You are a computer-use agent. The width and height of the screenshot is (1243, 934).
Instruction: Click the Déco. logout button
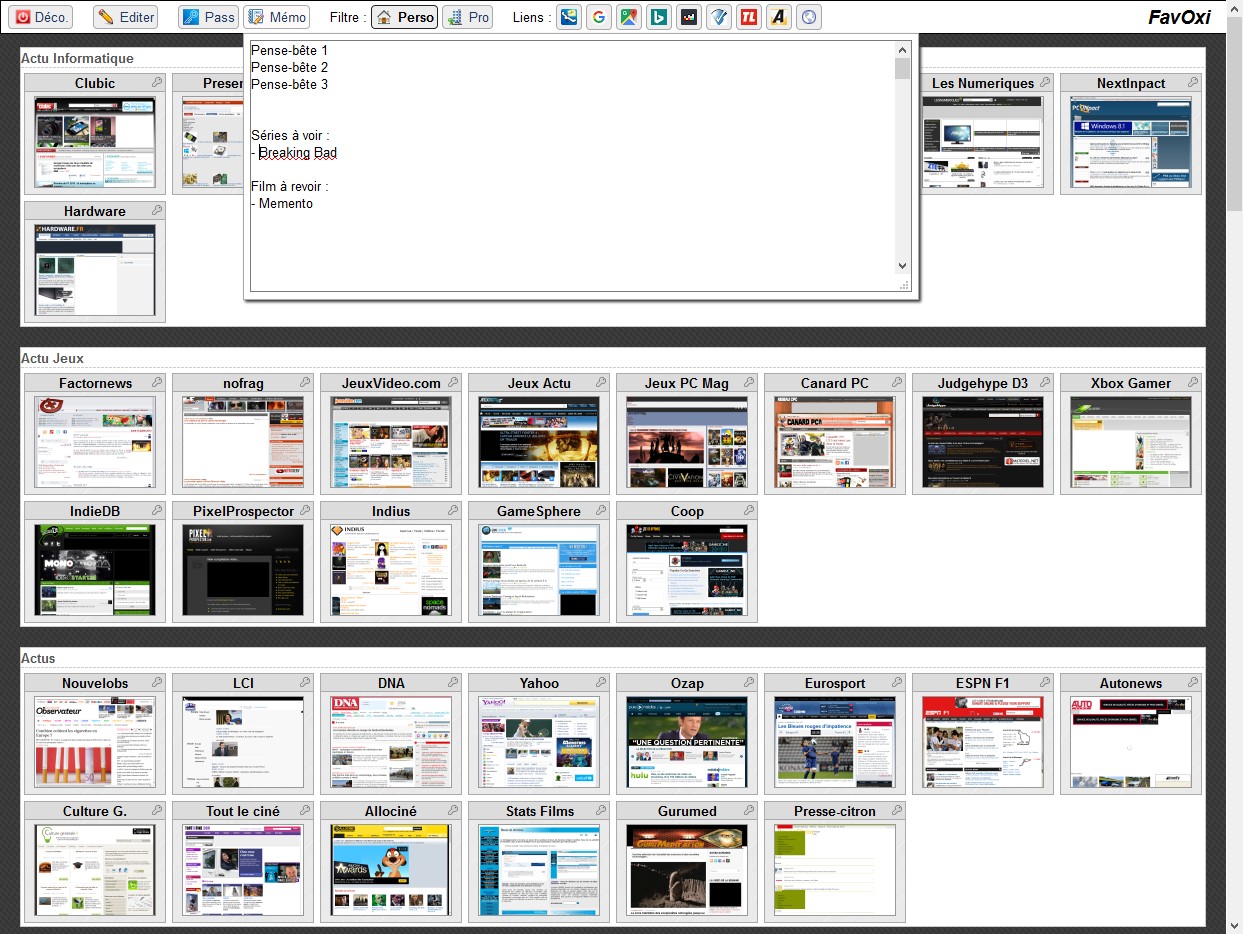coord(41,17)
